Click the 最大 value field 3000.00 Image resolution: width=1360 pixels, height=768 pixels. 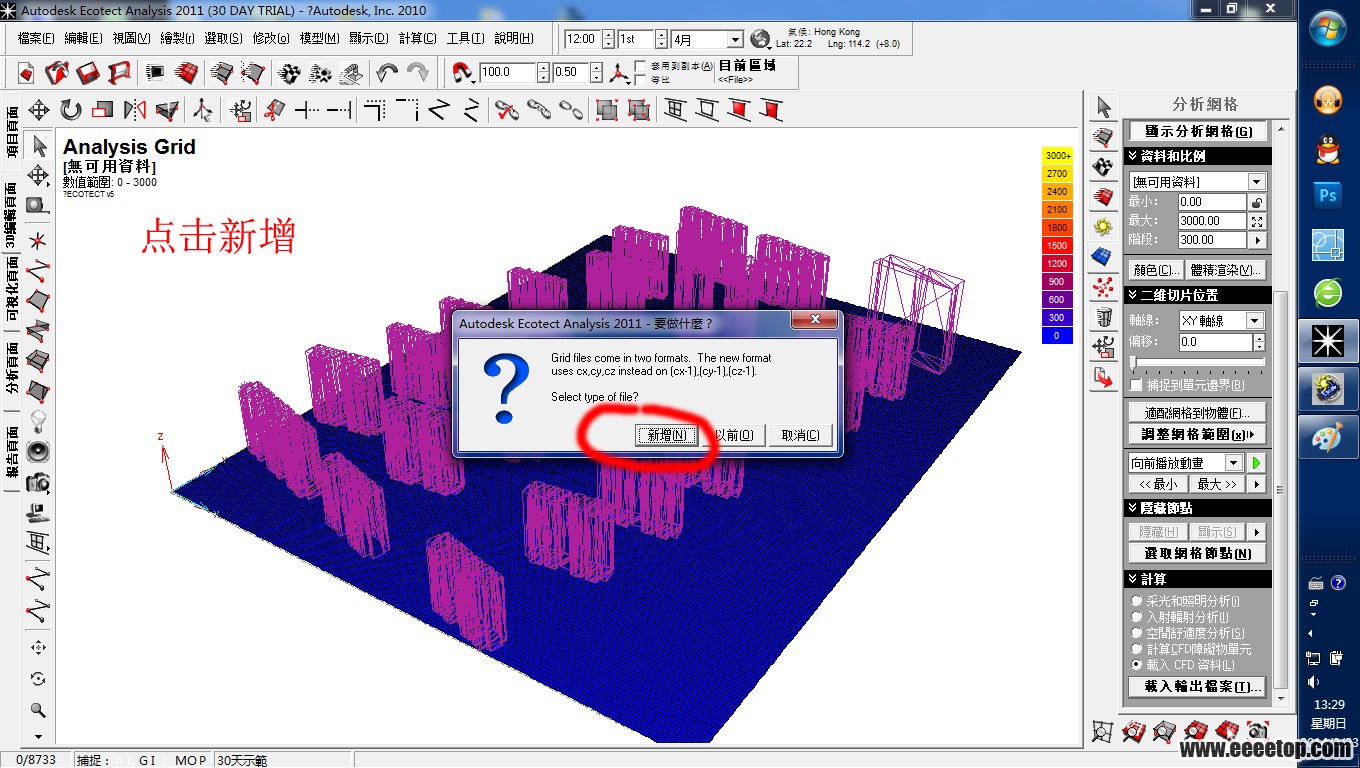[x=1211, y=221]
